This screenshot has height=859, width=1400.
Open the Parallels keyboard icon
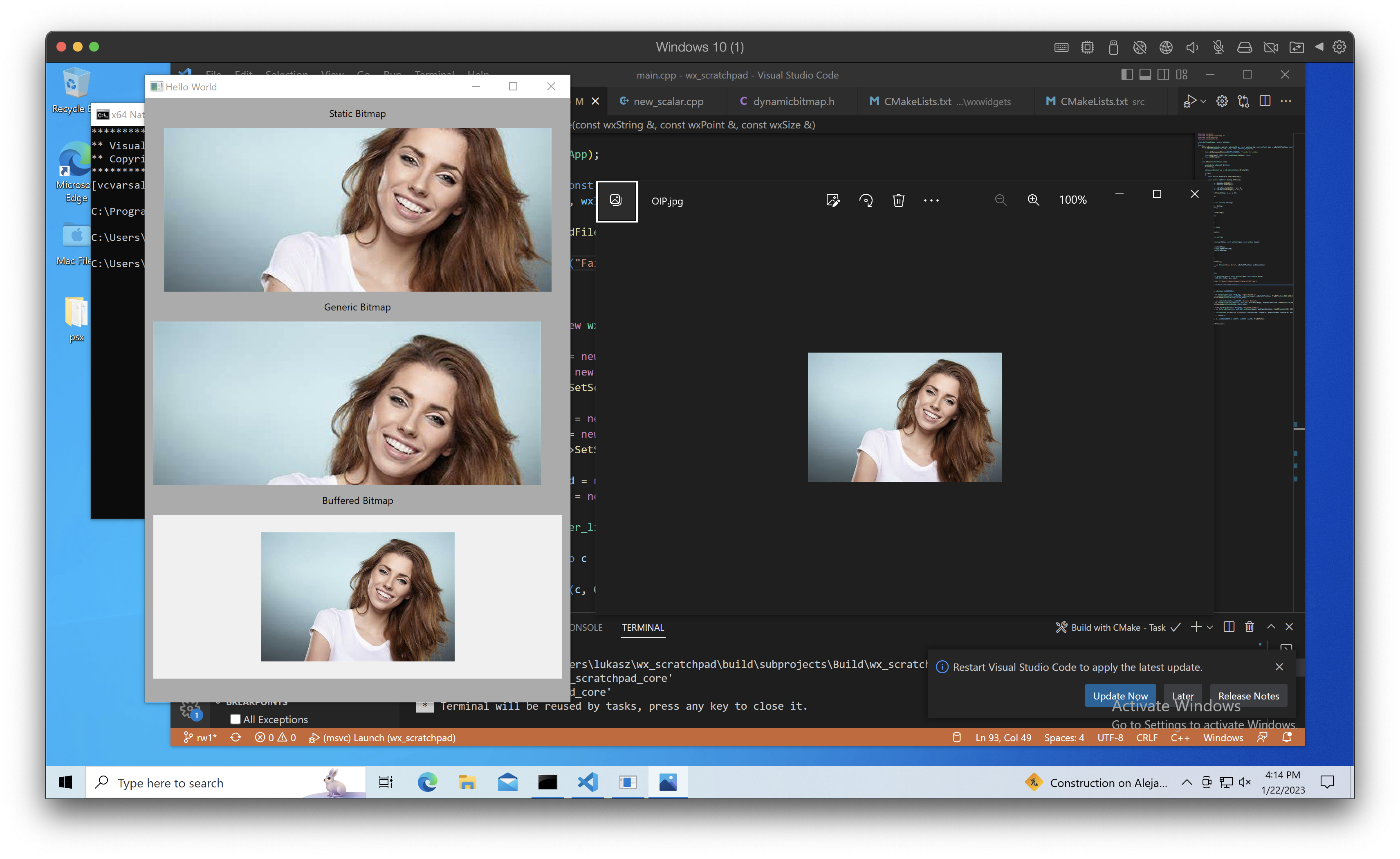1061,47
